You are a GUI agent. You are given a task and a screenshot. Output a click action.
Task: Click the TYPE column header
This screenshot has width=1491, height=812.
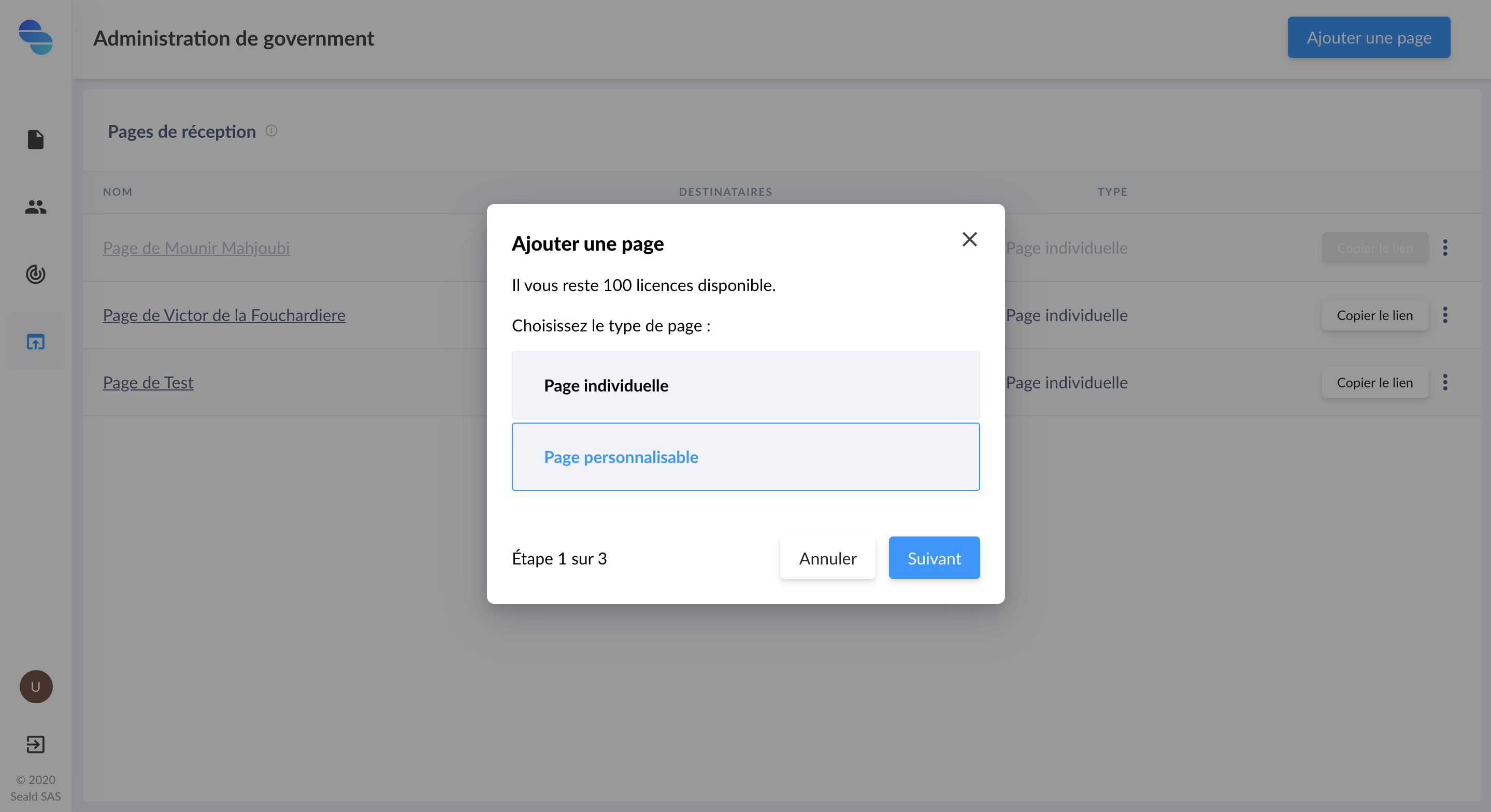1112,192
